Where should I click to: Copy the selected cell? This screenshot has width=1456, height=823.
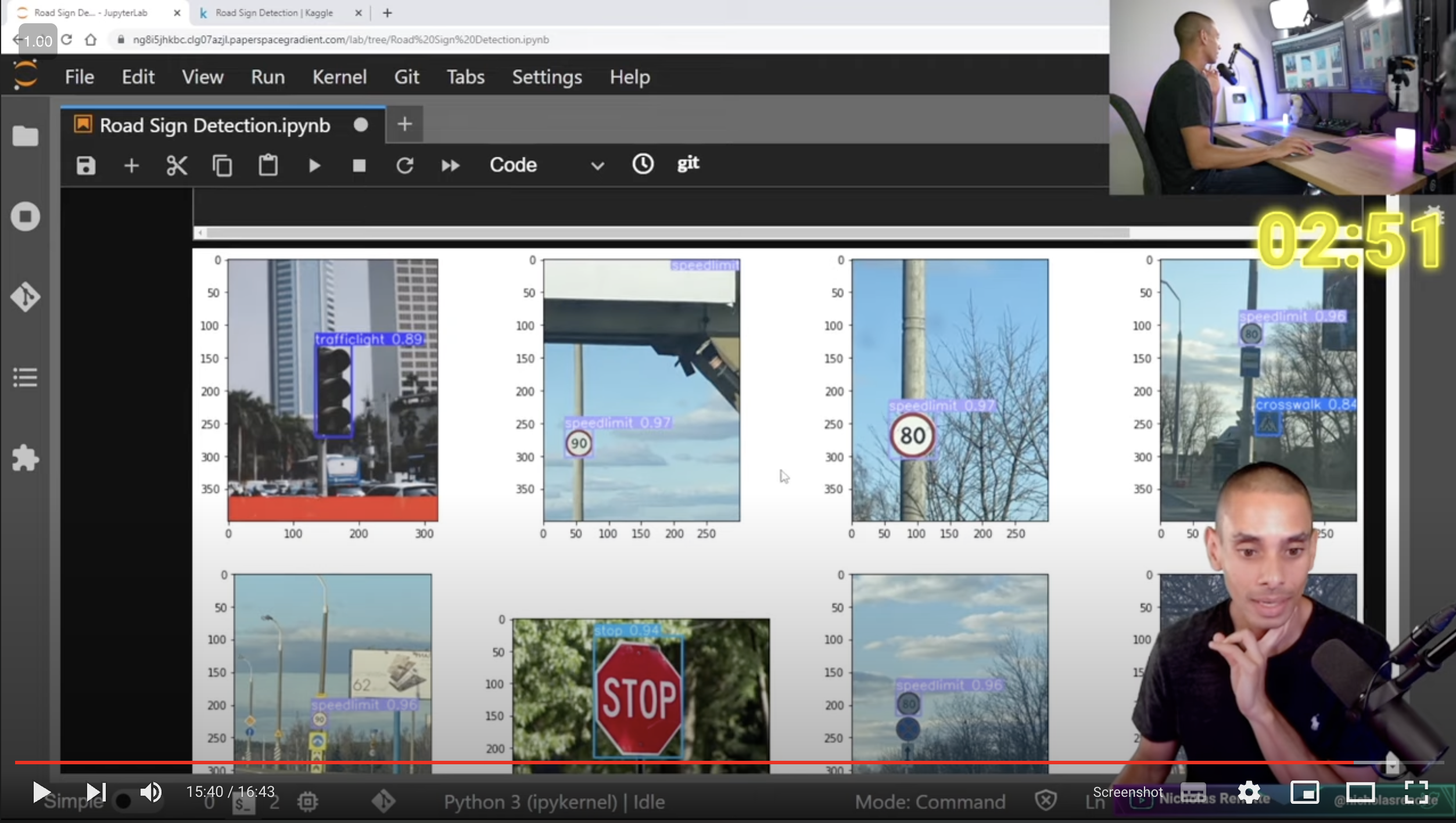(222, 166)
